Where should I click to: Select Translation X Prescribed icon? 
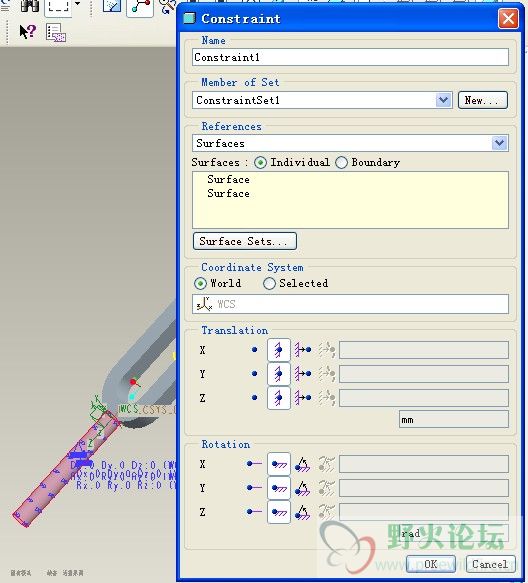point(303,350)
